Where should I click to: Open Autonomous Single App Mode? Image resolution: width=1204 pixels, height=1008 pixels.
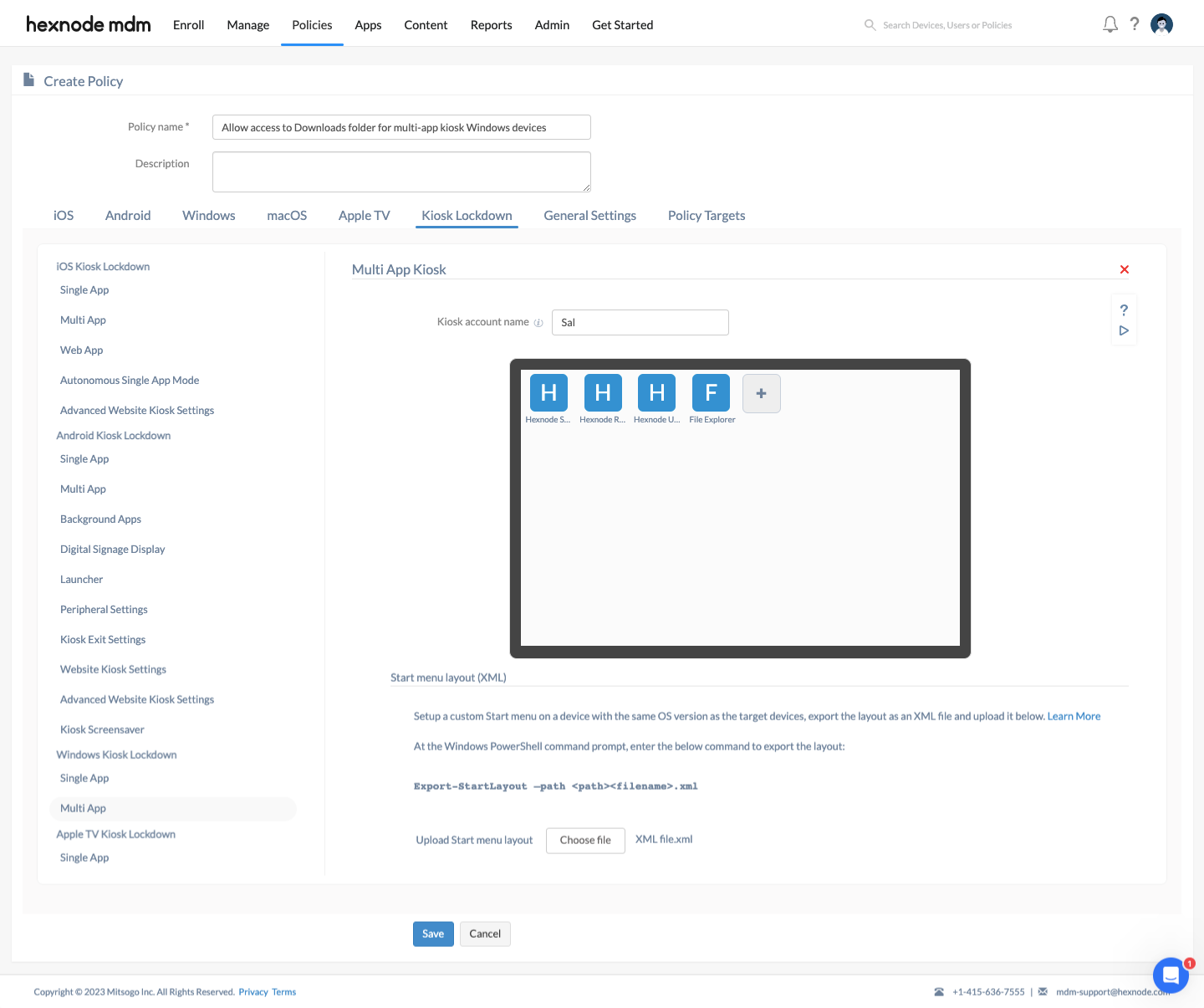point(130,380)
